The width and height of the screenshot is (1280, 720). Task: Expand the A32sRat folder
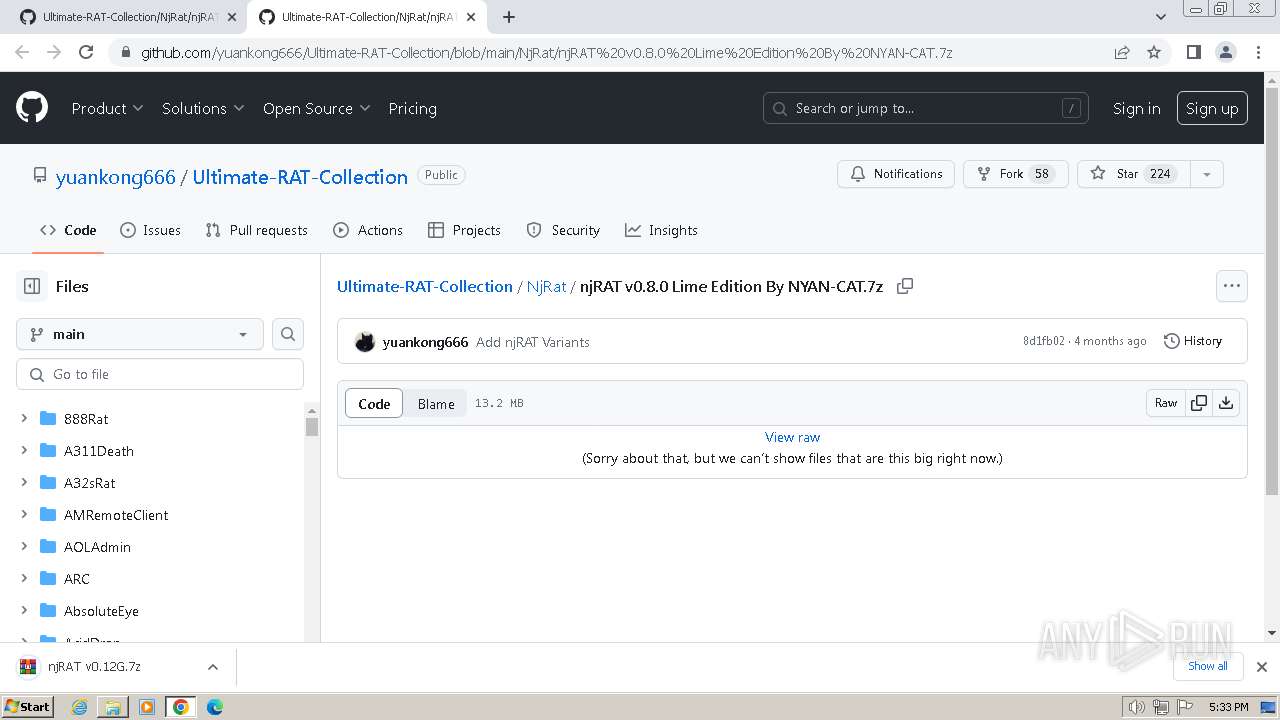point(24,483)
